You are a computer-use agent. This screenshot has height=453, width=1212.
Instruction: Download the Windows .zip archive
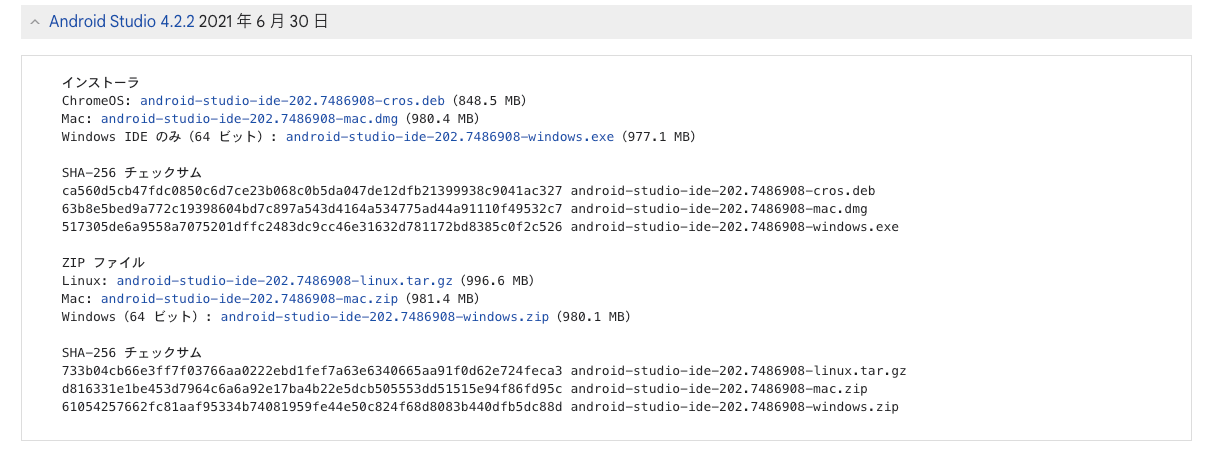(385, 317)
